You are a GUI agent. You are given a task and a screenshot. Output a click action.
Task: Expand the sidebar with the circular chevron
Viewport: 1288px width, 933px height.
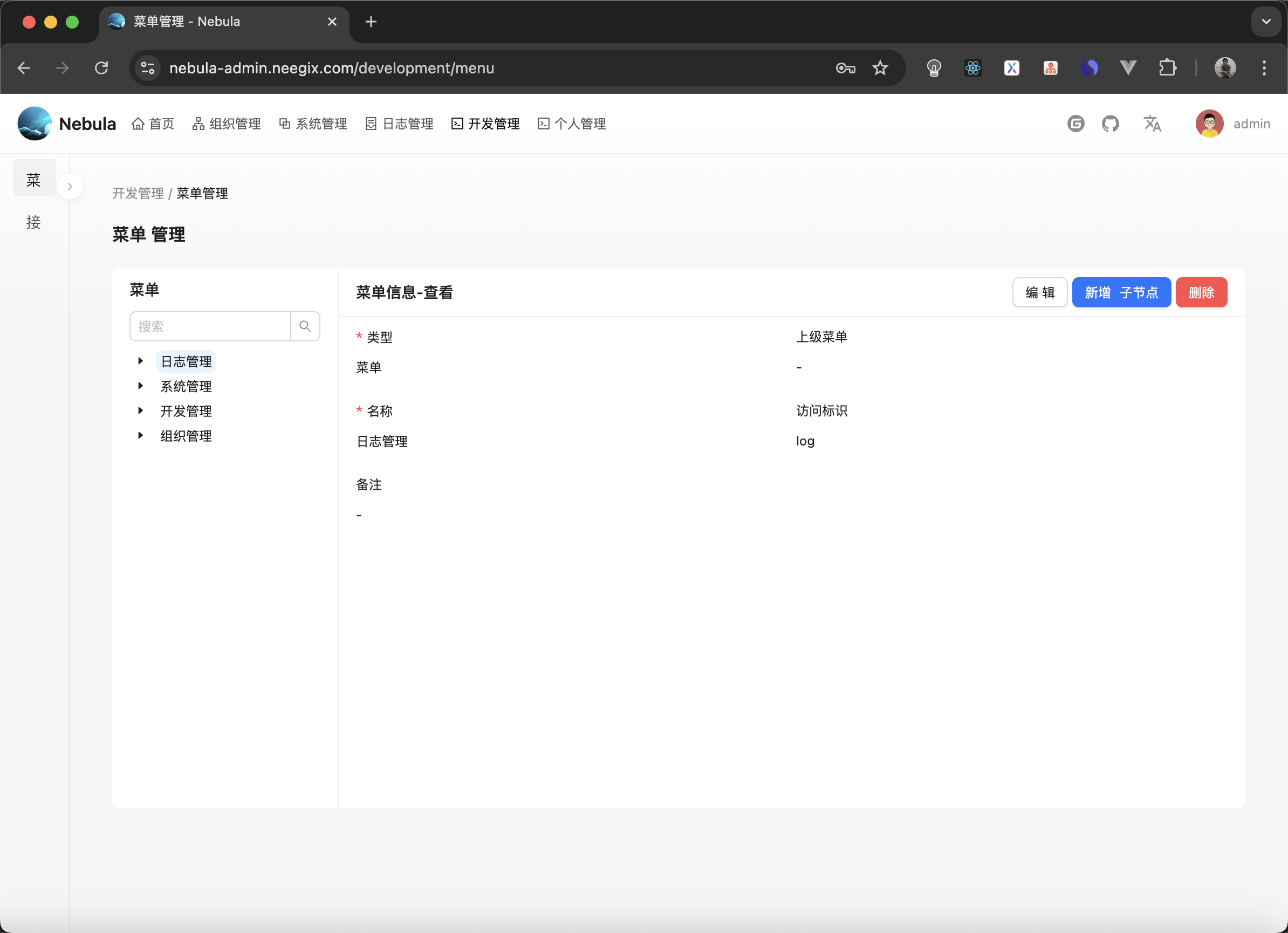tap(71, 186)
